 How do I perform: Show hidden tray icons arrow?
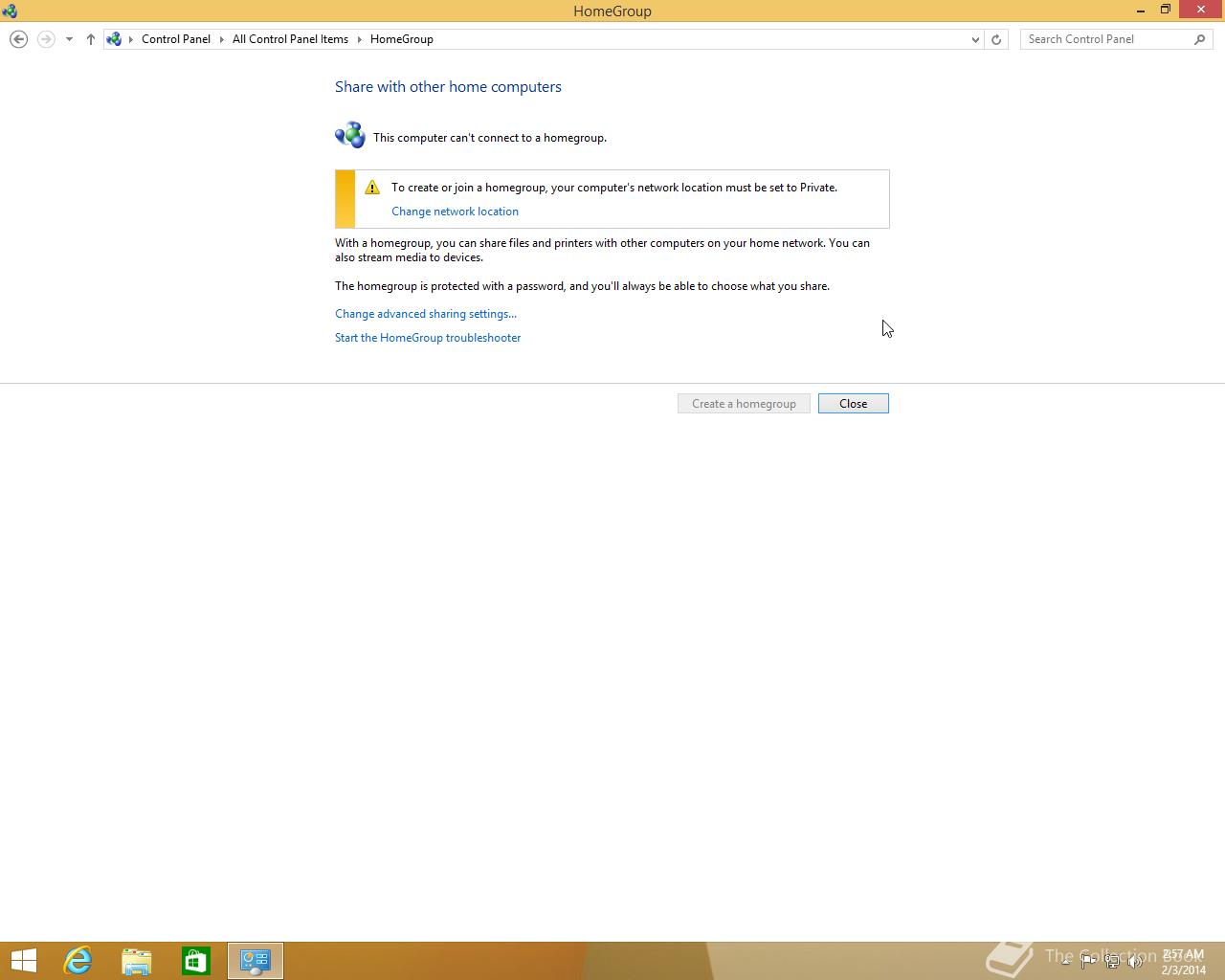coord(1065,961)
